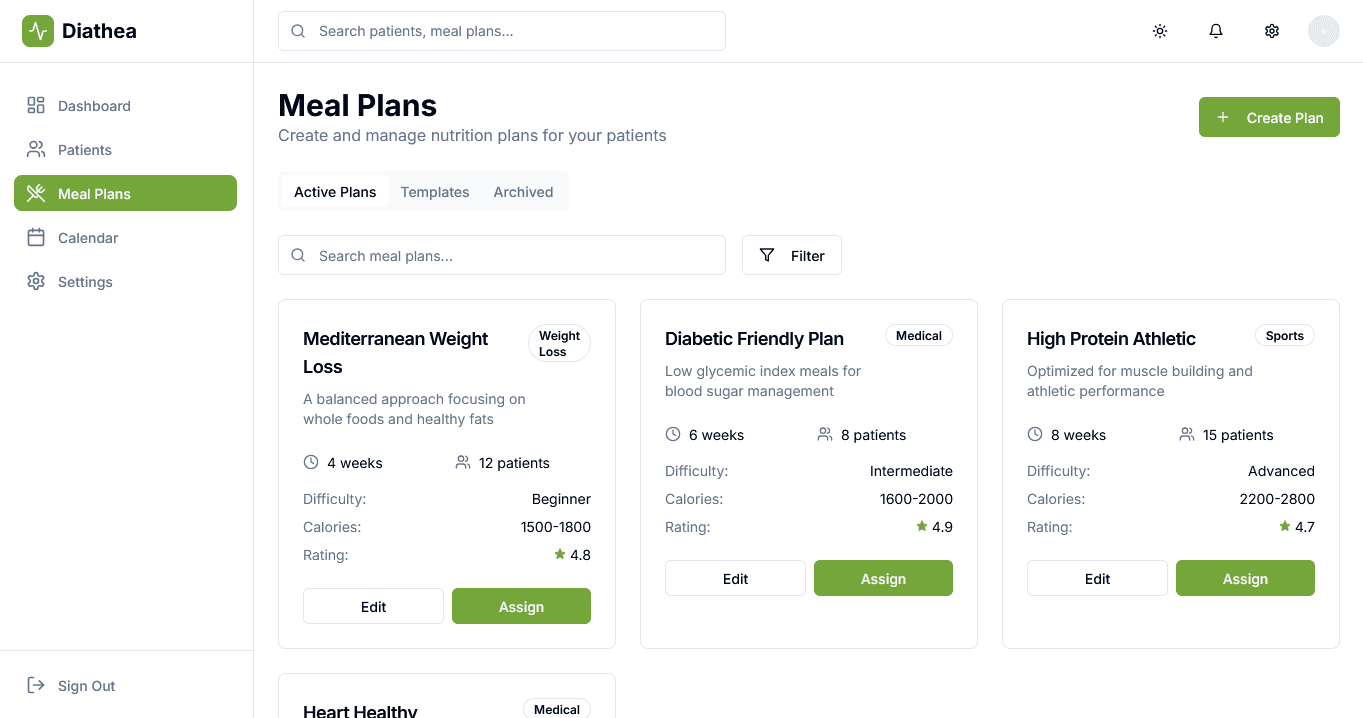Click Create Plan

(1268, 117)
